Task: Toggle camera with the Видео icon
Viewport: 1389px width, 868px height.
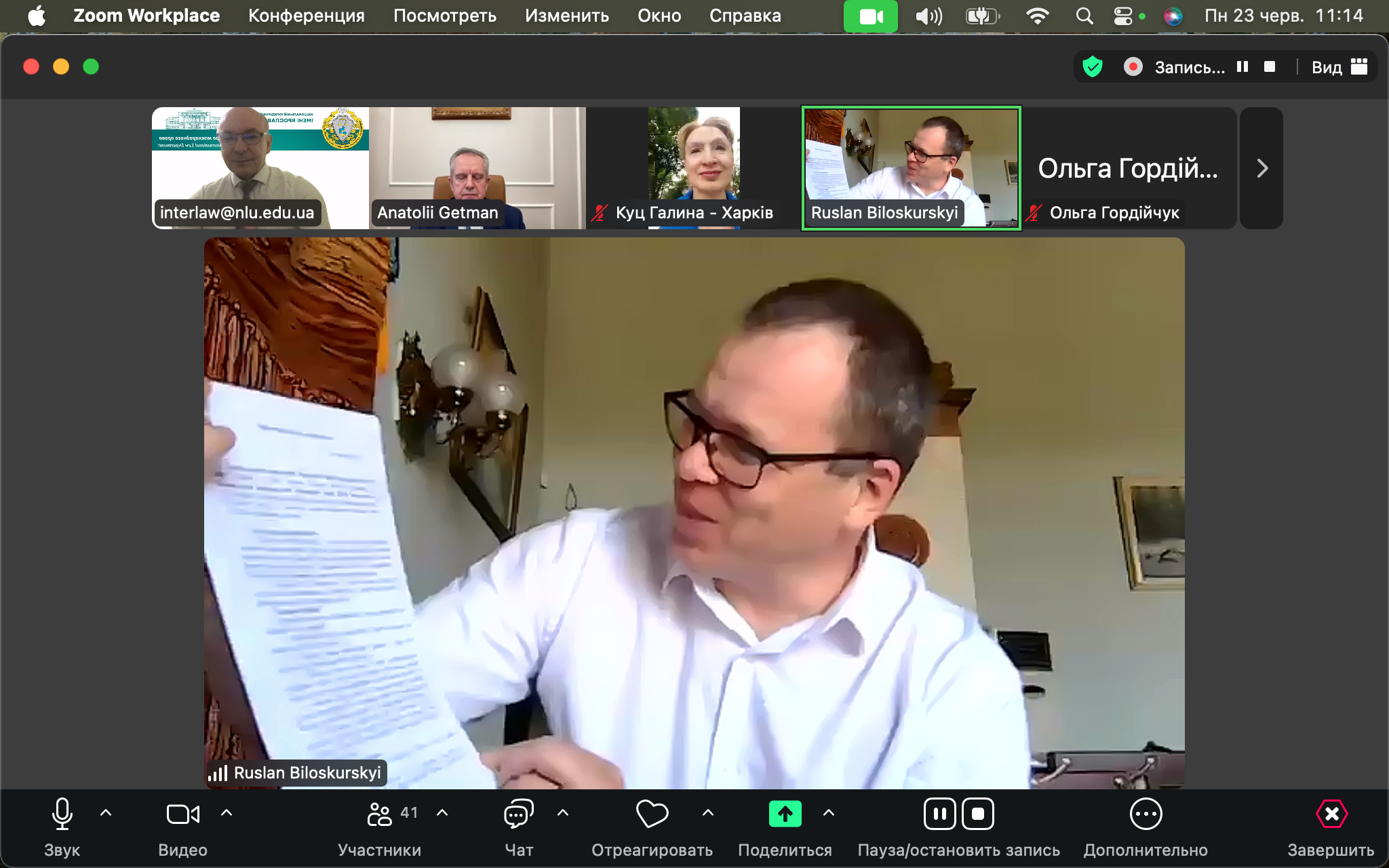Action: 182,814
